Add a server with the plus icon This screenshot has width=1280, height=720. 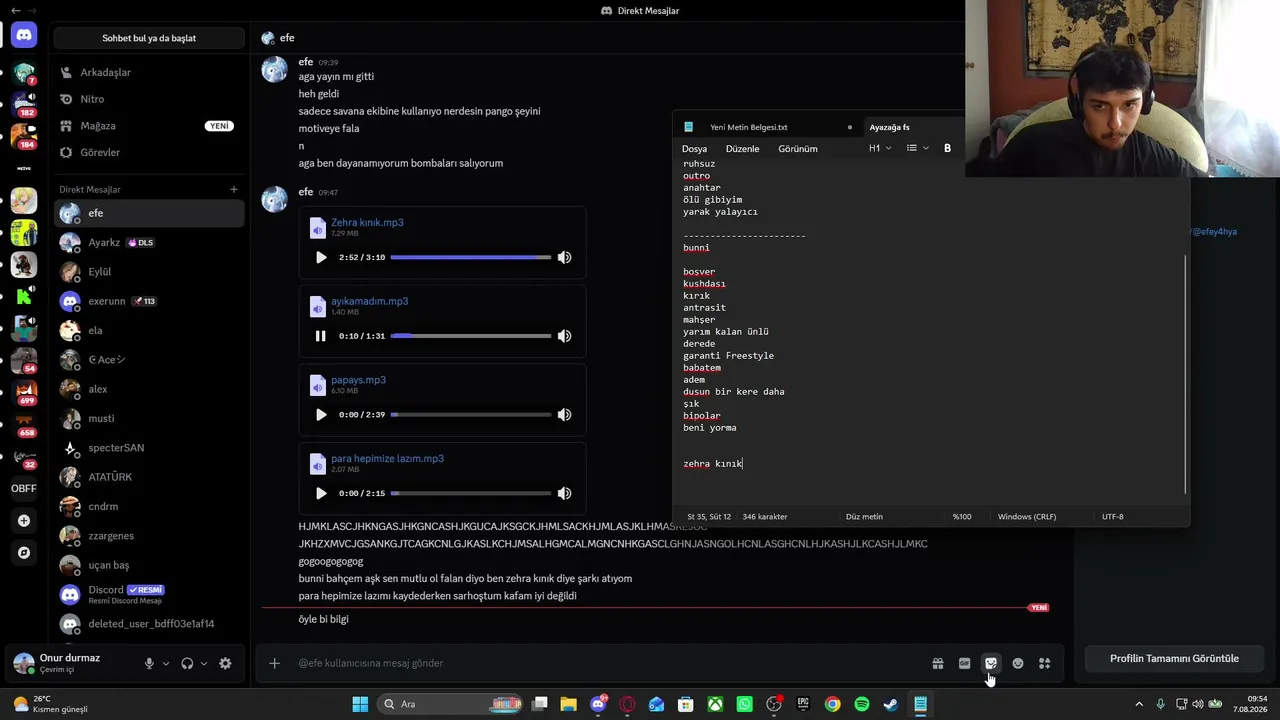click(x=24, y=521)
